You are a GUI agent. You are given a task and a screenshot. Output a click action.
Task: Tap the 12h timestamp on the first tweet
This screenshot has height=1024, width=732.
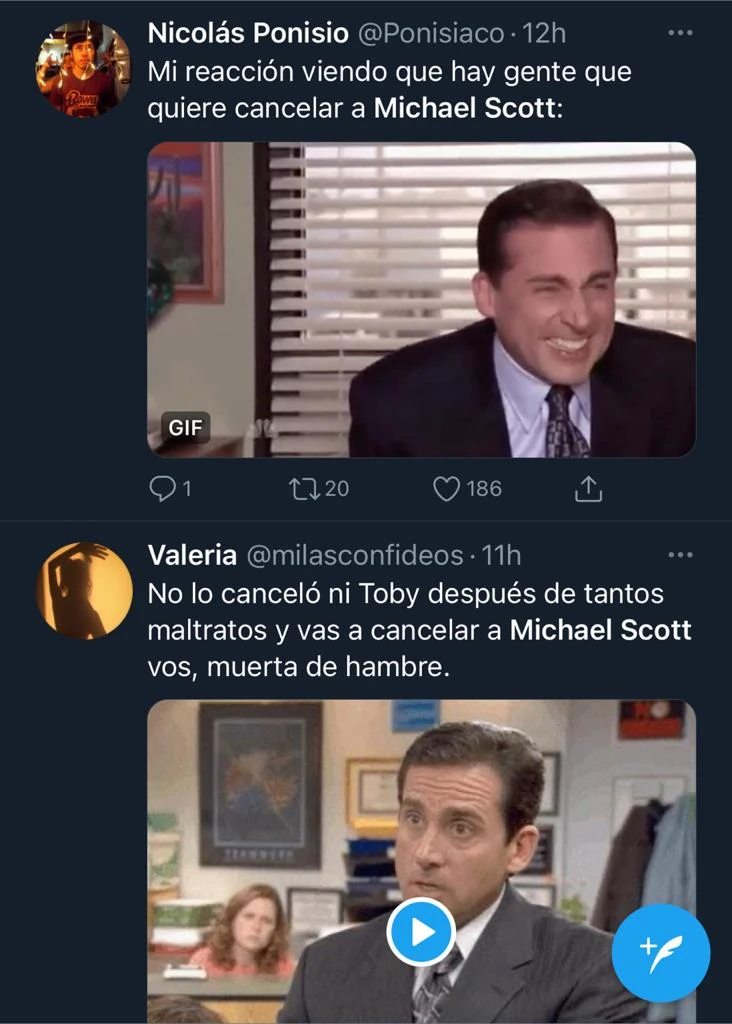point(545,33)
